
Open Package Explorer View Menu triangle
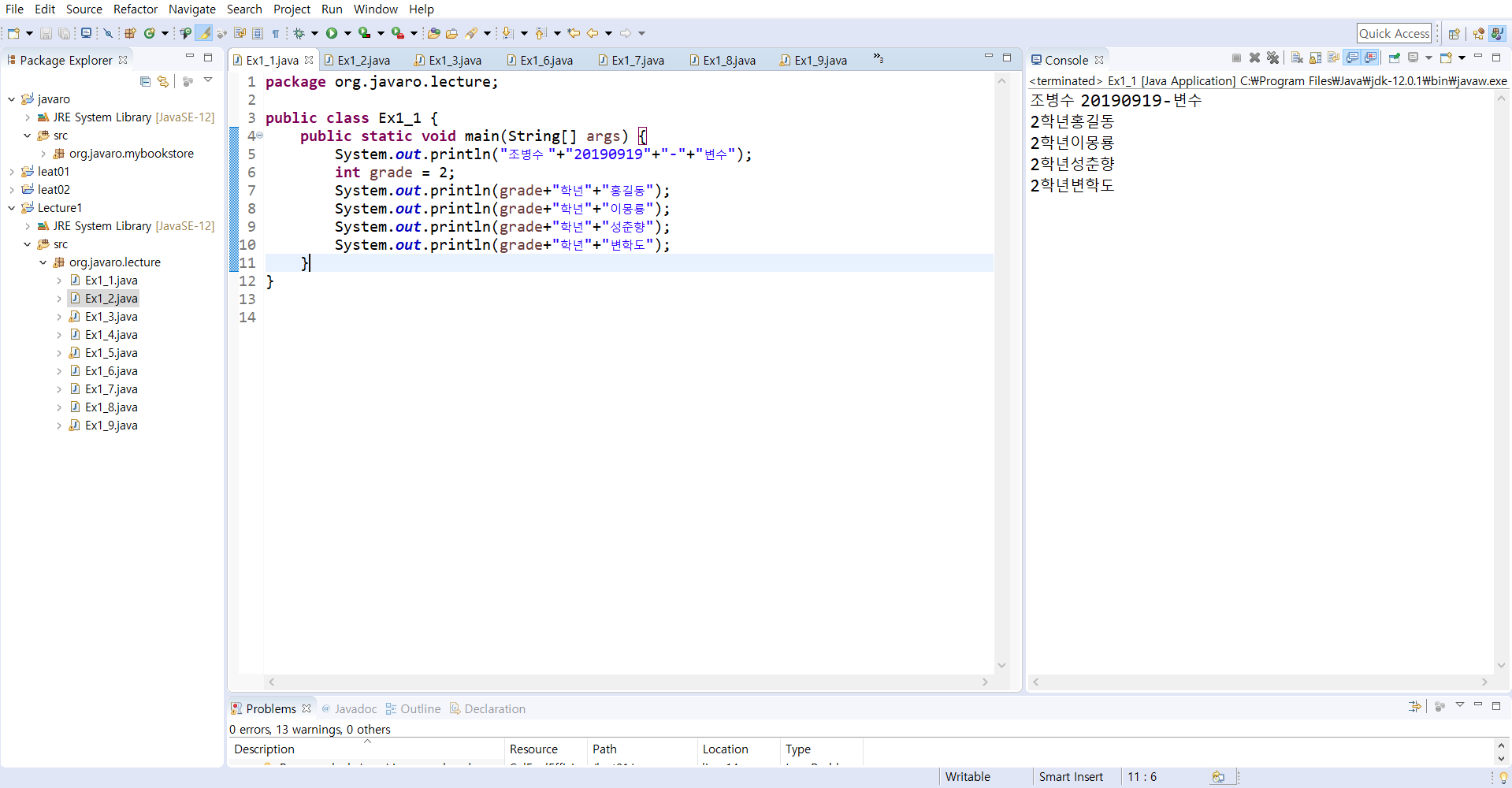(x=208, y=80)
